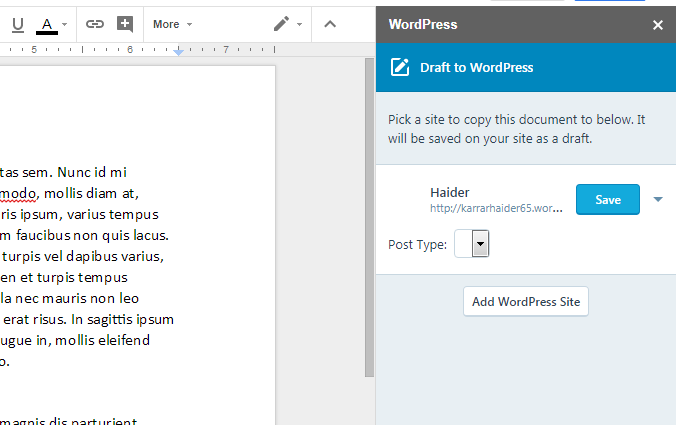Click the Draft to WordPress edit icon
The image size is (676, 425).
click(400, 67)
